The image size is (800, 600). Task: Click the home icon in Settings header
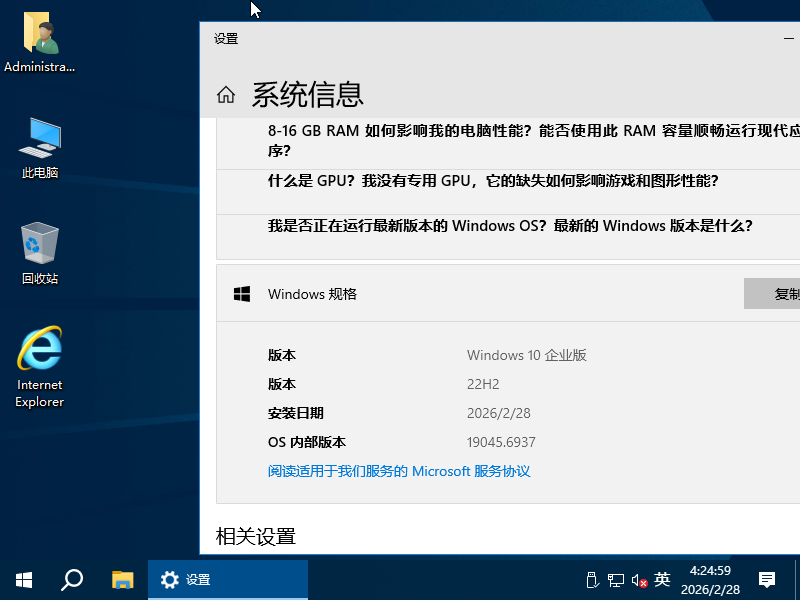click(226, 95)
